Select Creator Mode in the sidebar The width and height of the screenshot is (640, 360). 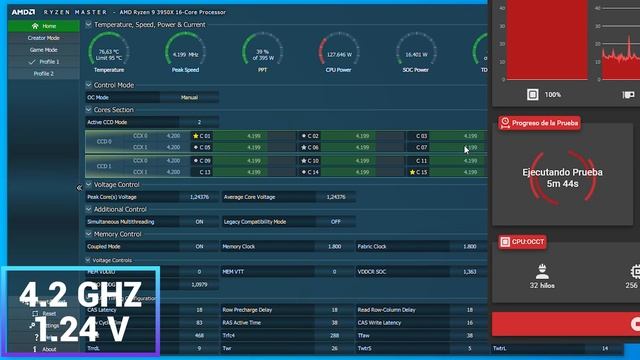(x=44, y=38)
